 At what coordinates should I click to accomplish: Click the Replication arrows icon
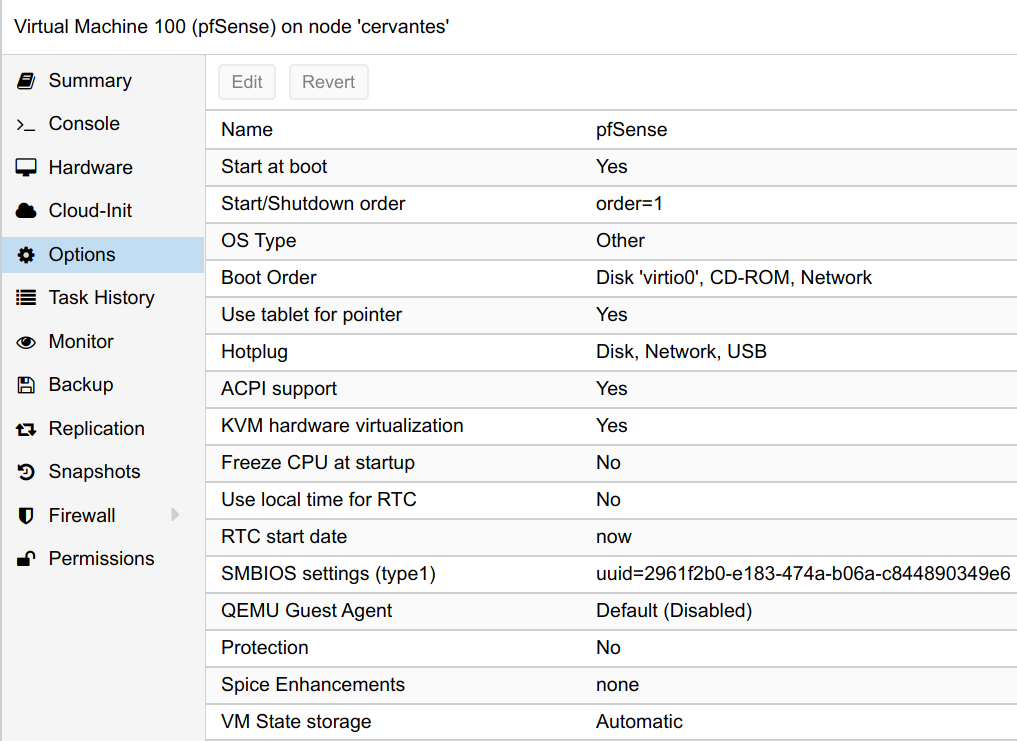pos(26,429)
